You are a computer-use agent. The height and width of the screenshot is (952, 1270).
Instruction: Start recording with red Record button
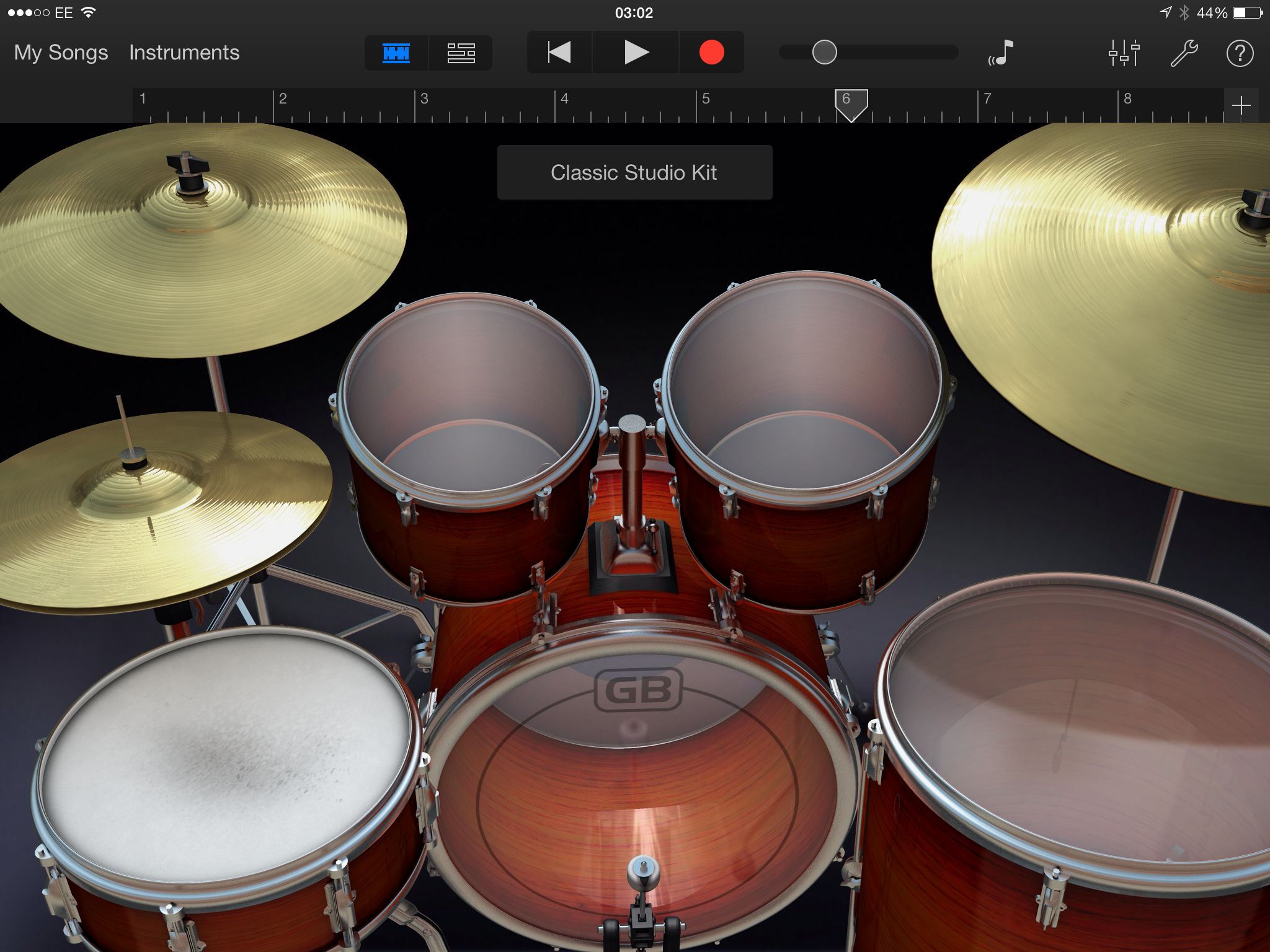711,53
